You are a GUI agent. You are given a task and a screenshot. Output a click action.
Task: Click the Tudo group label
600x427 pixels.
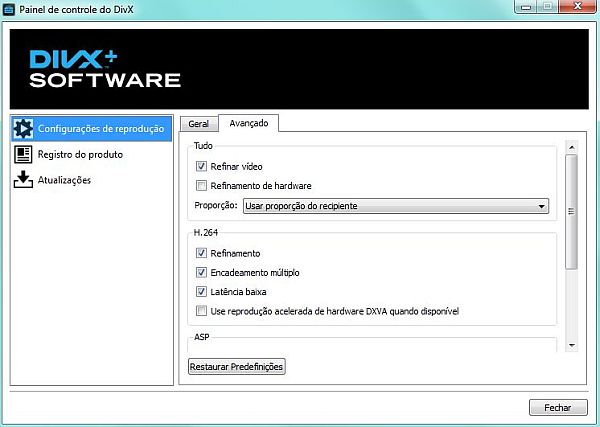click(203, 145)
